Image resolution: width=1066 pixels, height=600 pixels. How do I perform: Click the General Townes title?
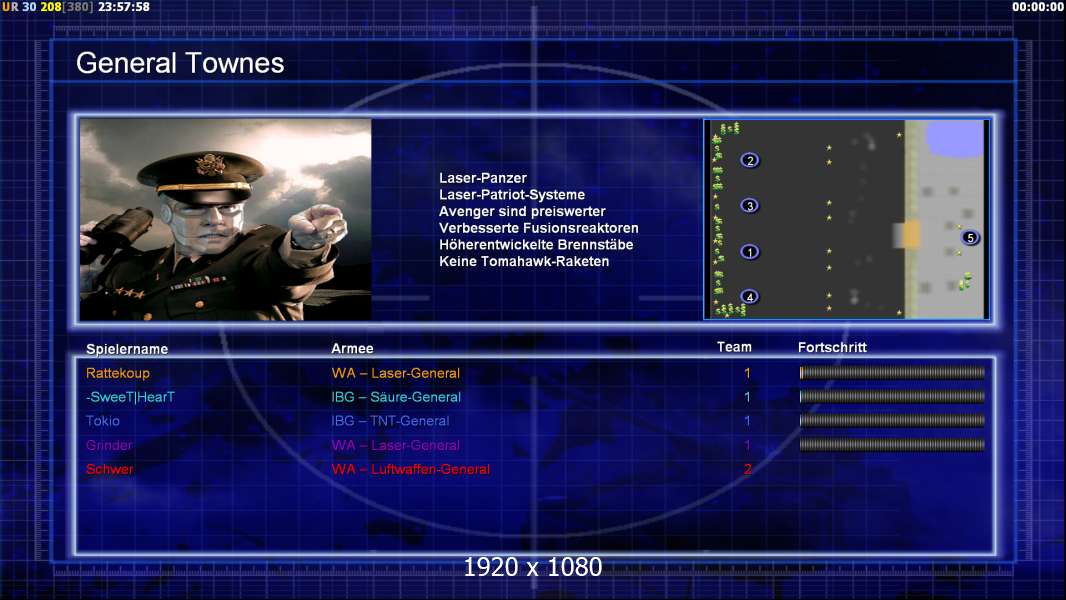point(180,63)
